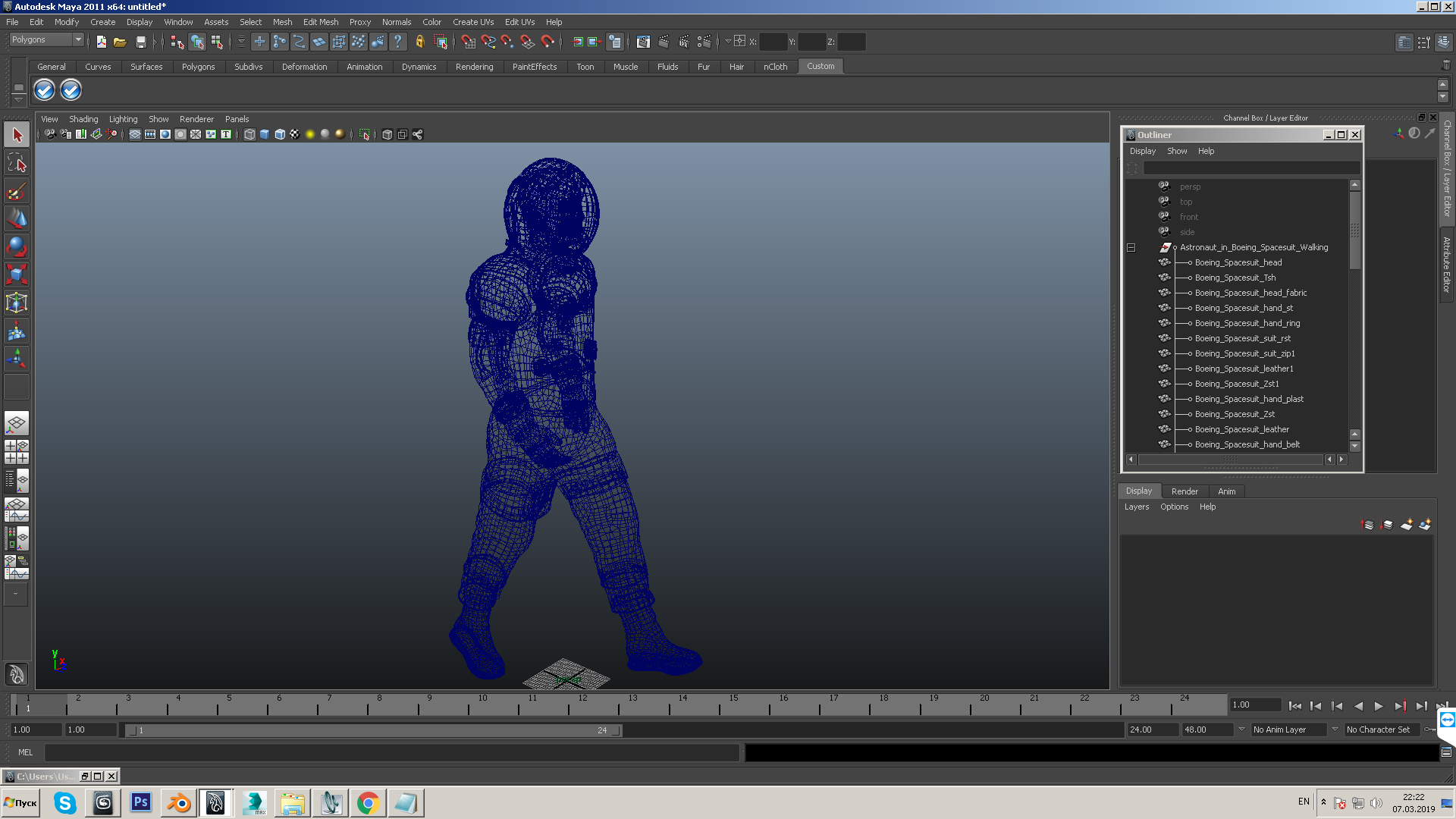
Task: Open Outliner Display menu
Action: click(x=1143, y=151)
